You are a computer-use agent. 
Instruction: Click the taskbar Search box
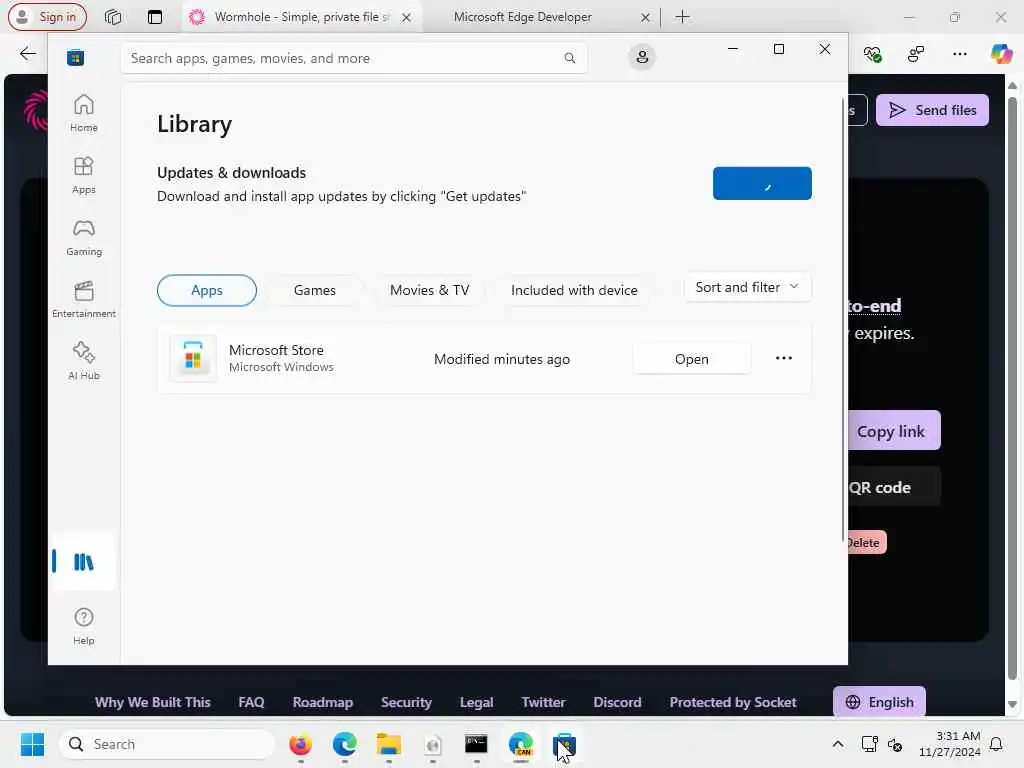[x=167, y=744]
